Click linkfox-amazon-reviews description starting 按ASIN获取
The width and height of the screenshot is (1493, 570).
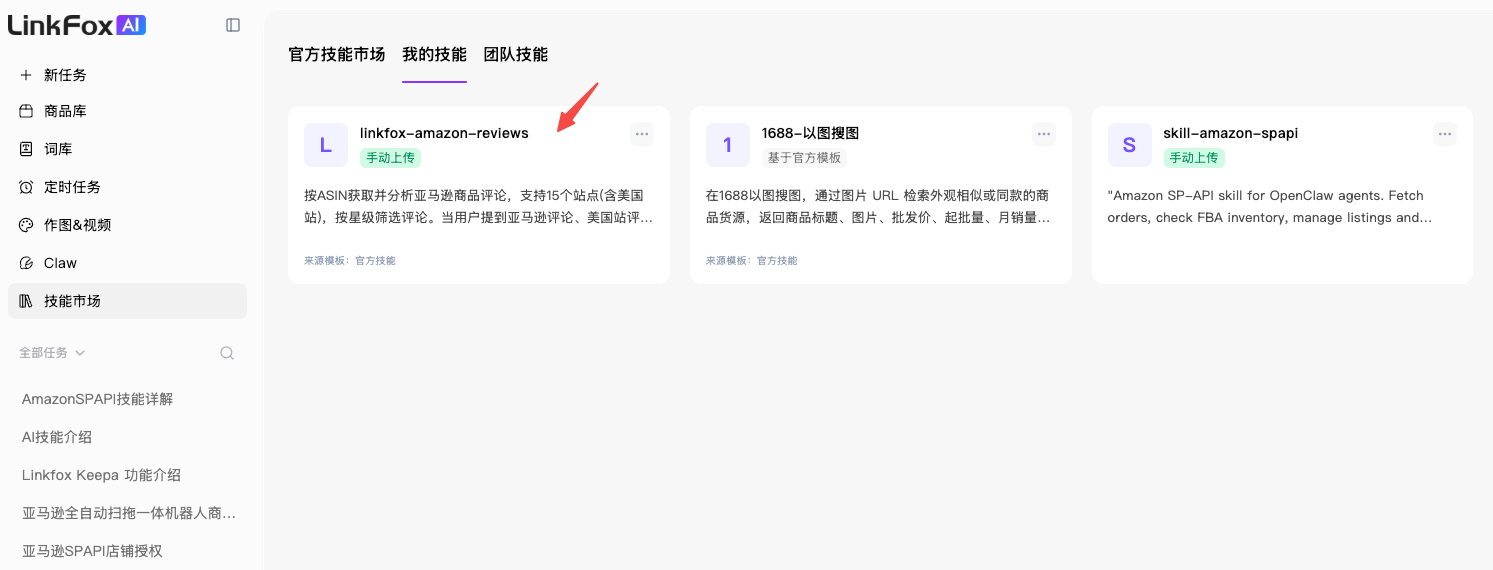click(479, 206)
